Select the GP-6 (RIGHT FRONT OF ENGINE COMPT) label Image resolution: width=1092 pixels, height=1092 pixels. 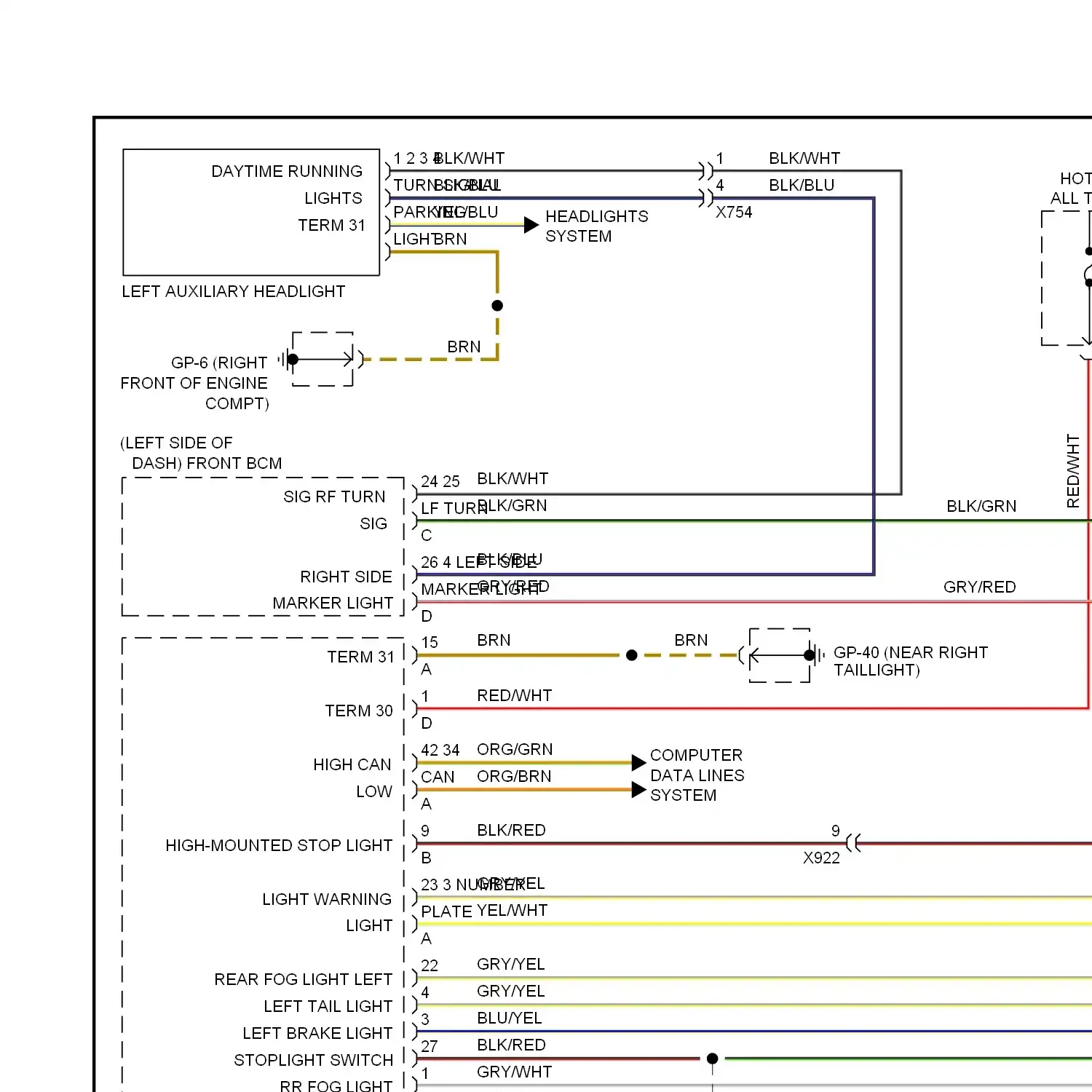coord(194,383)
